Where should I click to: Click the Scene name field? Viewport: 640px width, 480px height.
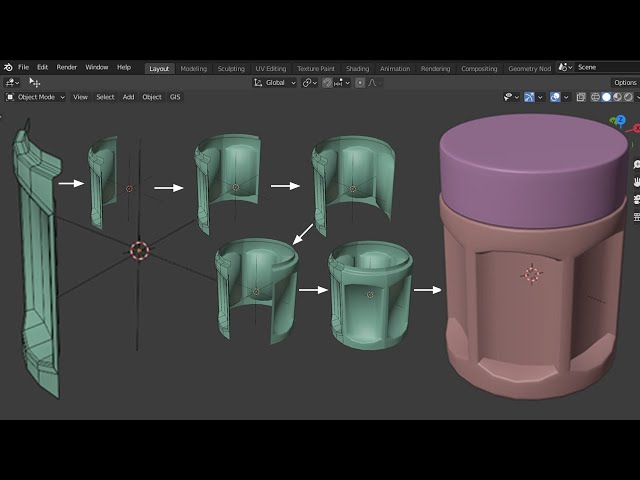tap(607, 67)
